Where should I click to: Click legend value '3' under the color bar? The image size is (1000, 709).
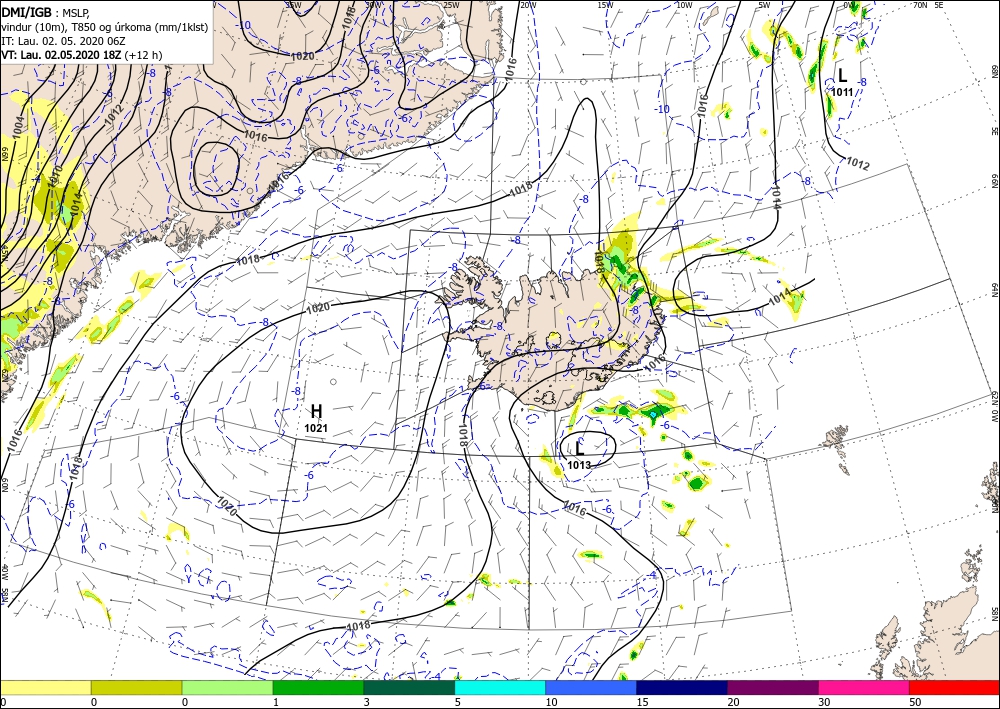pos(367,703)
